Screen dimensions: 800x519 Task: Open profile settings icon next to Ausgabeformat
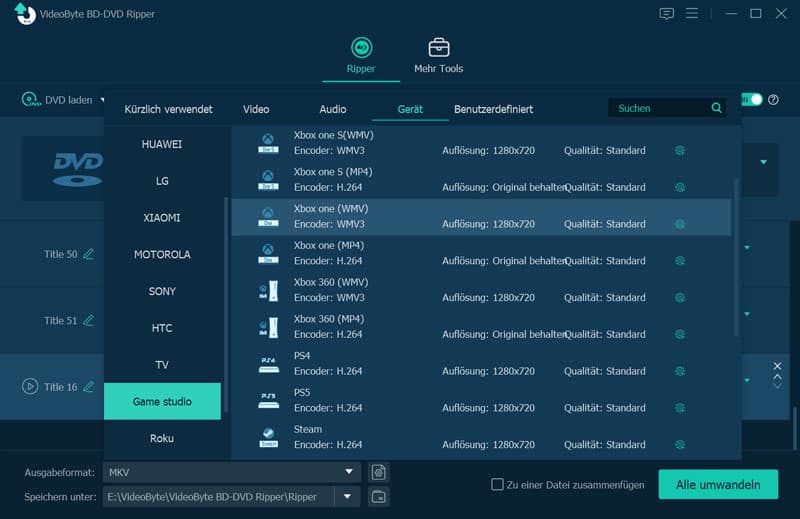point(379,472)
